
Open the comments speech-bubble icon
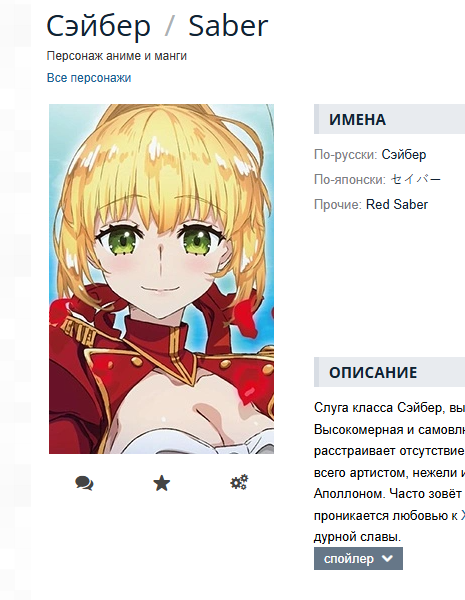84,483
